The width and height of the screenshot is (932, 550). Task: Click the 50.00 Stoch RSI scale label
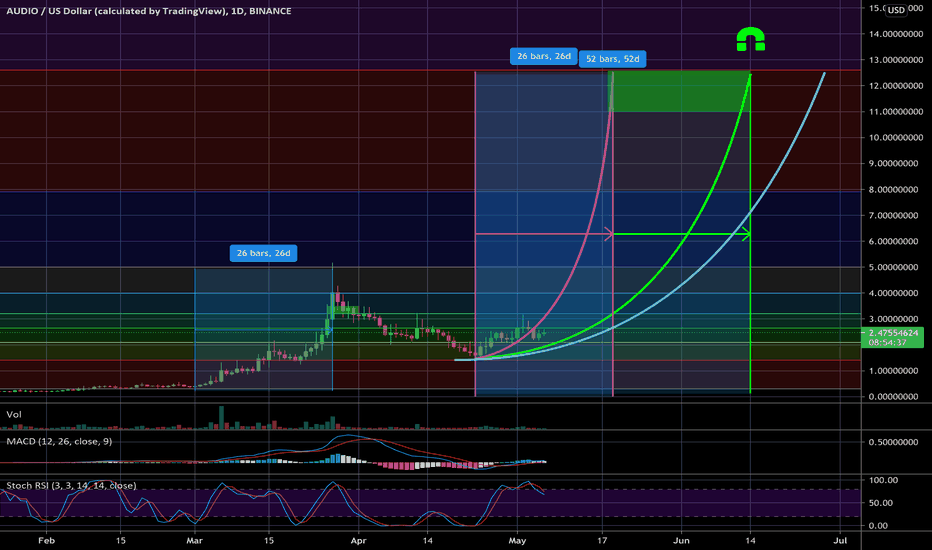[881, 502]
